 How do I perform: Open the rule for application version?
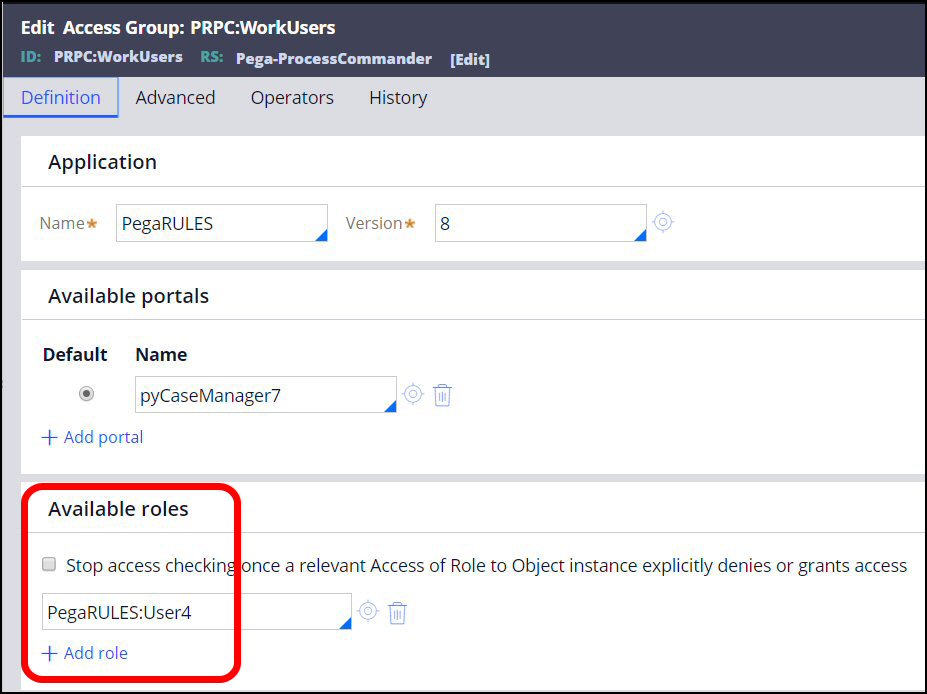[x=663, y=222]
